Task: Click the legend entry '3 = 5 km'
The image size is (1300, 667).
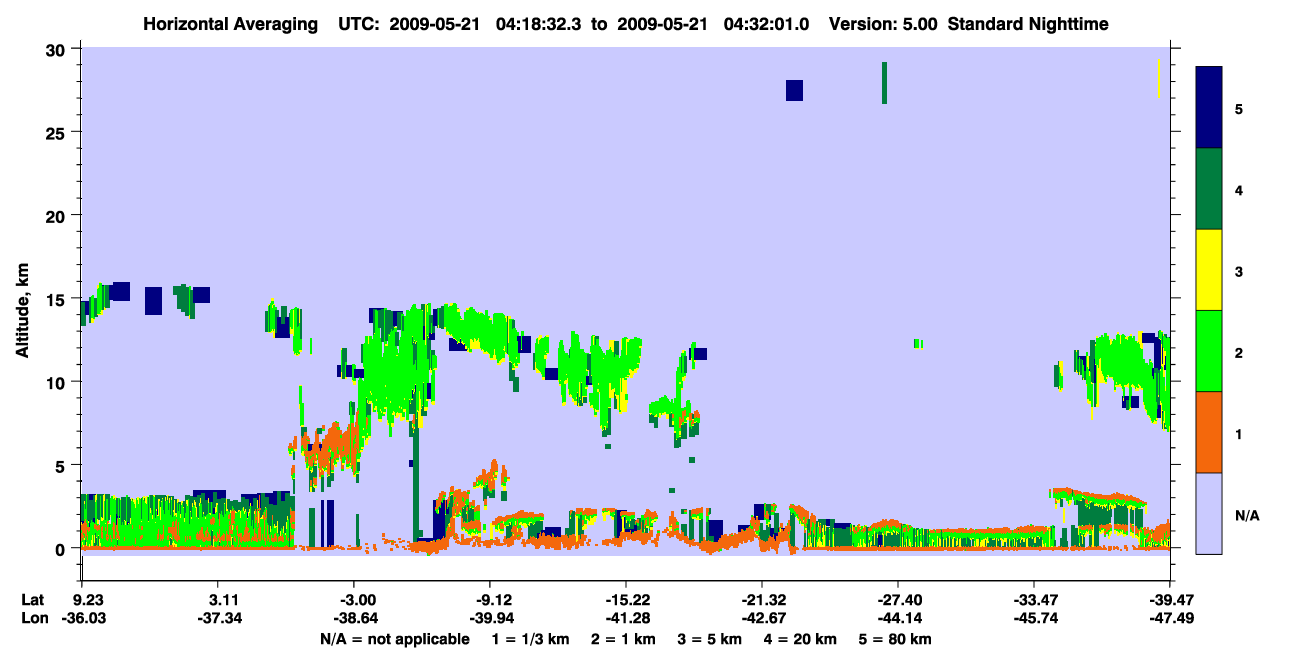Action: (711, 639)
